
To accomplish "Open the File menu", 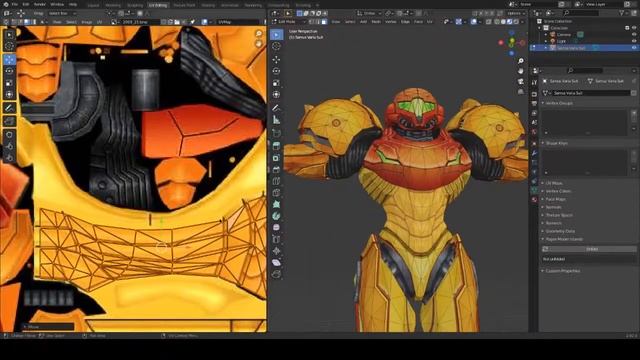I will (15, 4).
